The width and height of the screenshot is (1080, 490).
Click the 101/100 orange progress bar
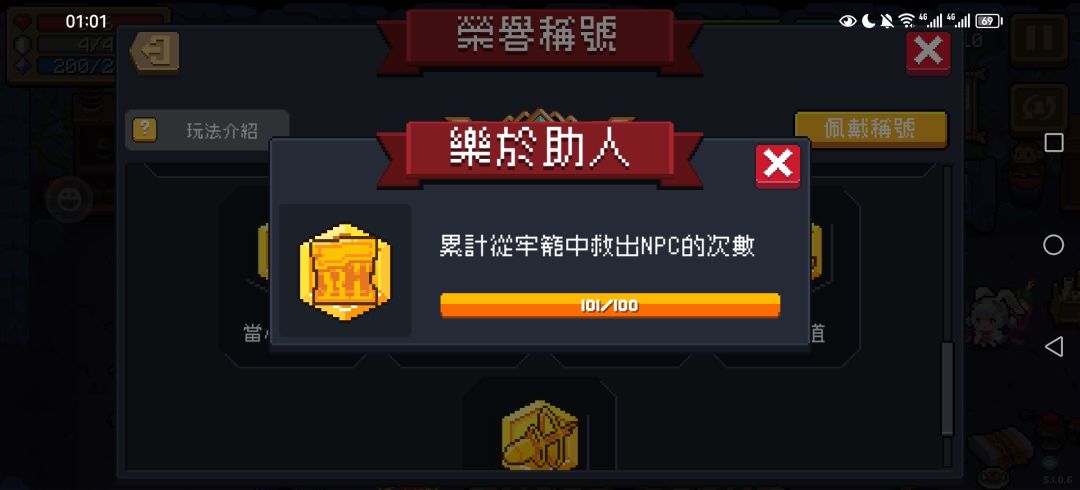[x=610, y=305]
